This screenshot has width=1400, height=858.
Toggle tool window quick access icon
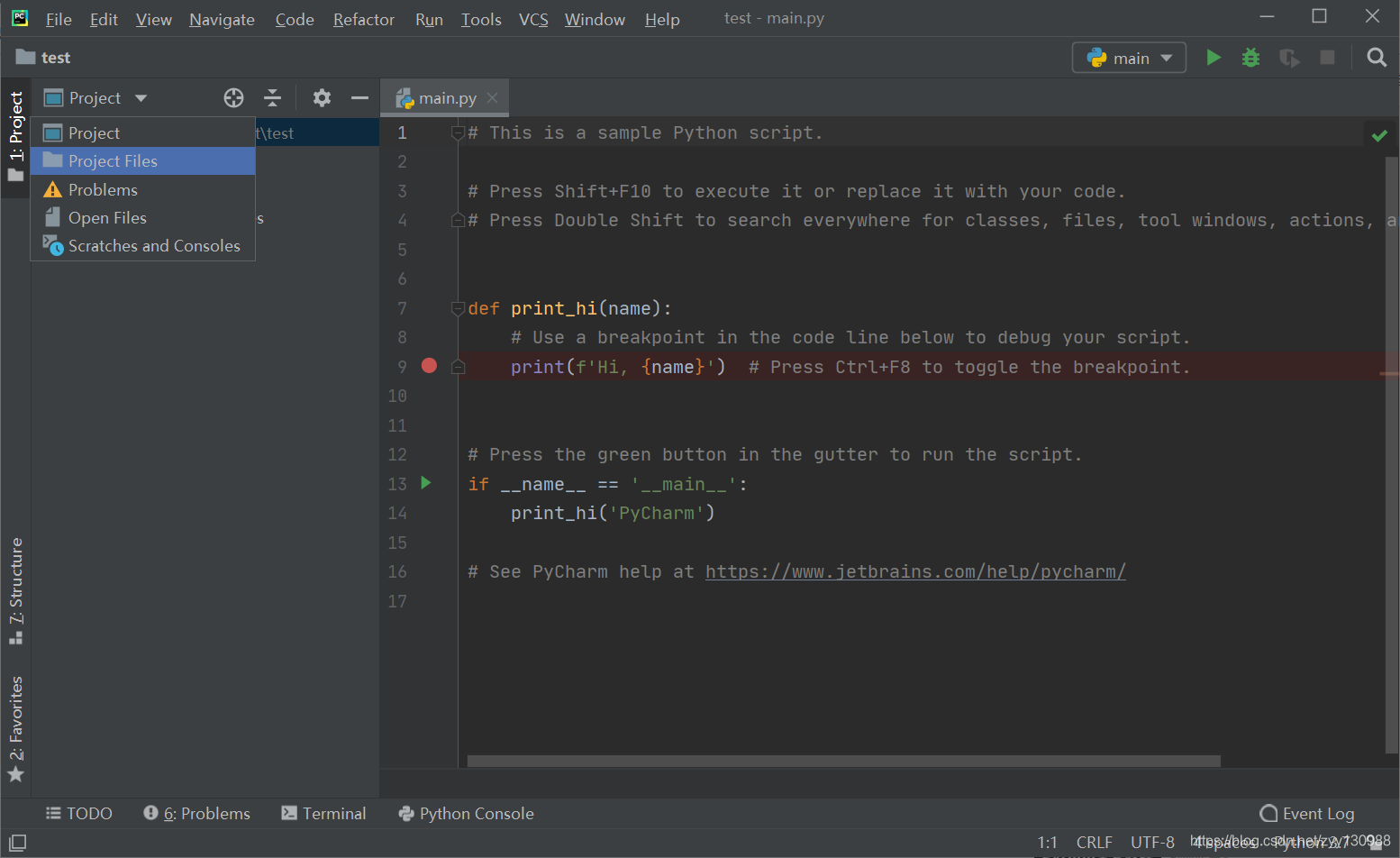pyautogui.click(x=17, y=844)
